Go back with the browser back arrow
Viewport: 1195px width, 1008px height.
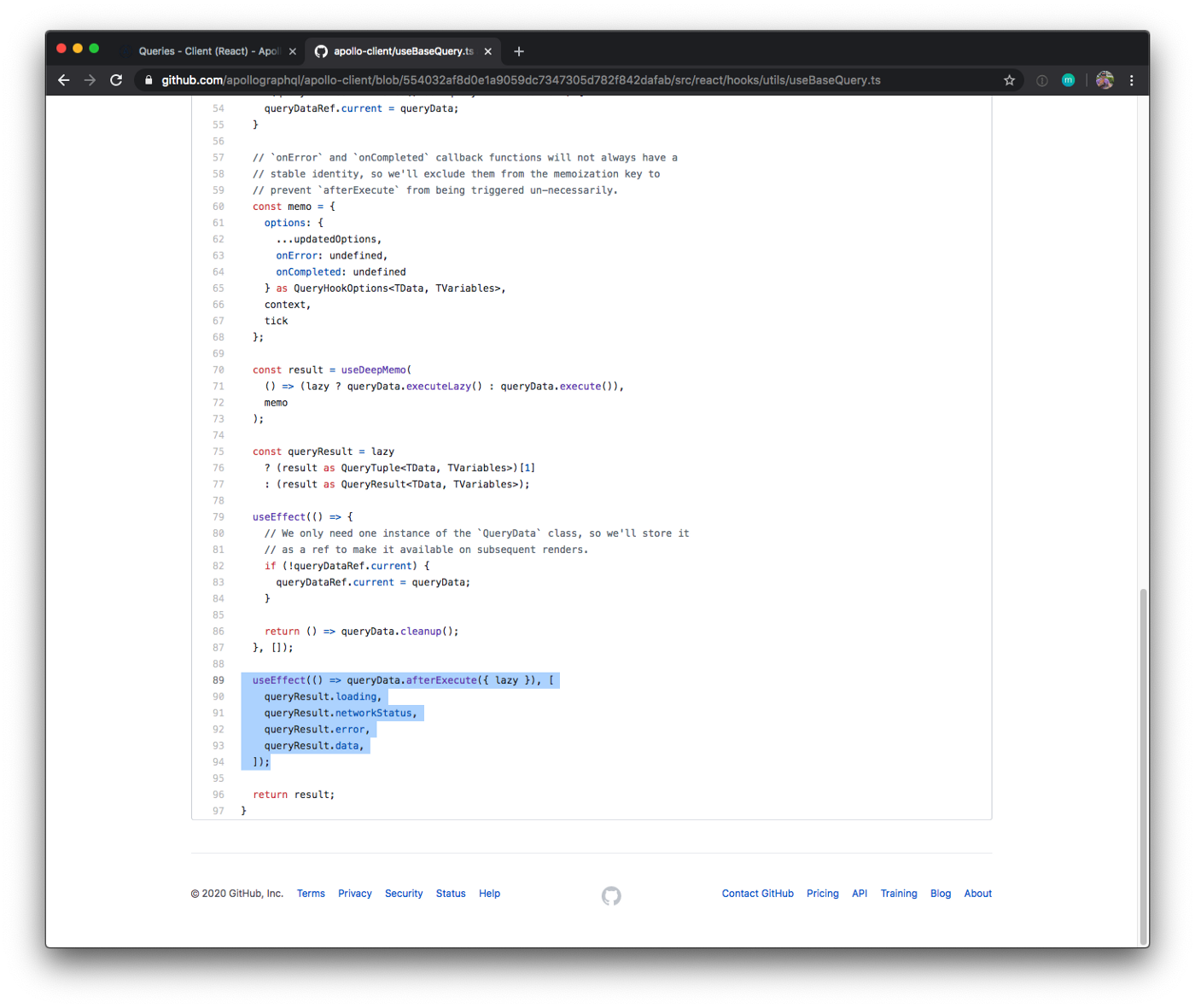[64, 80]
